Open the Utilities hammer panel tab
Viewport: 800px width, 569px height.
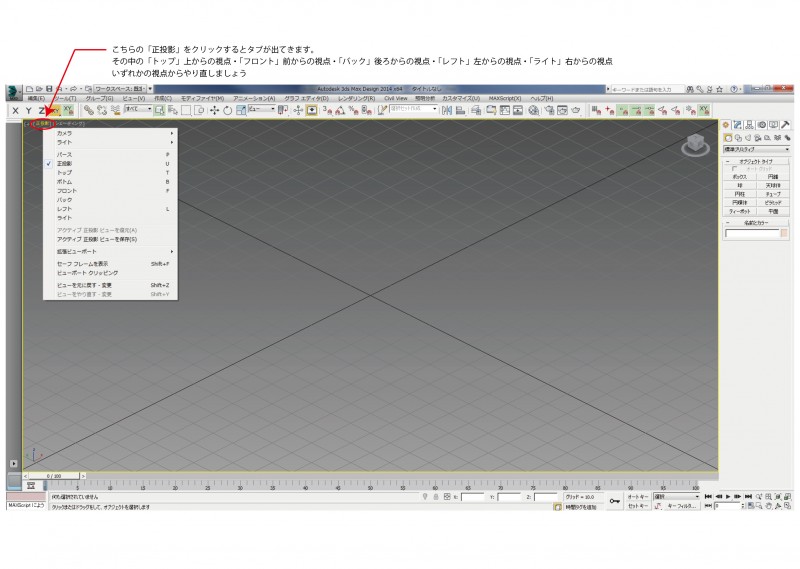[x=784, y=124]
